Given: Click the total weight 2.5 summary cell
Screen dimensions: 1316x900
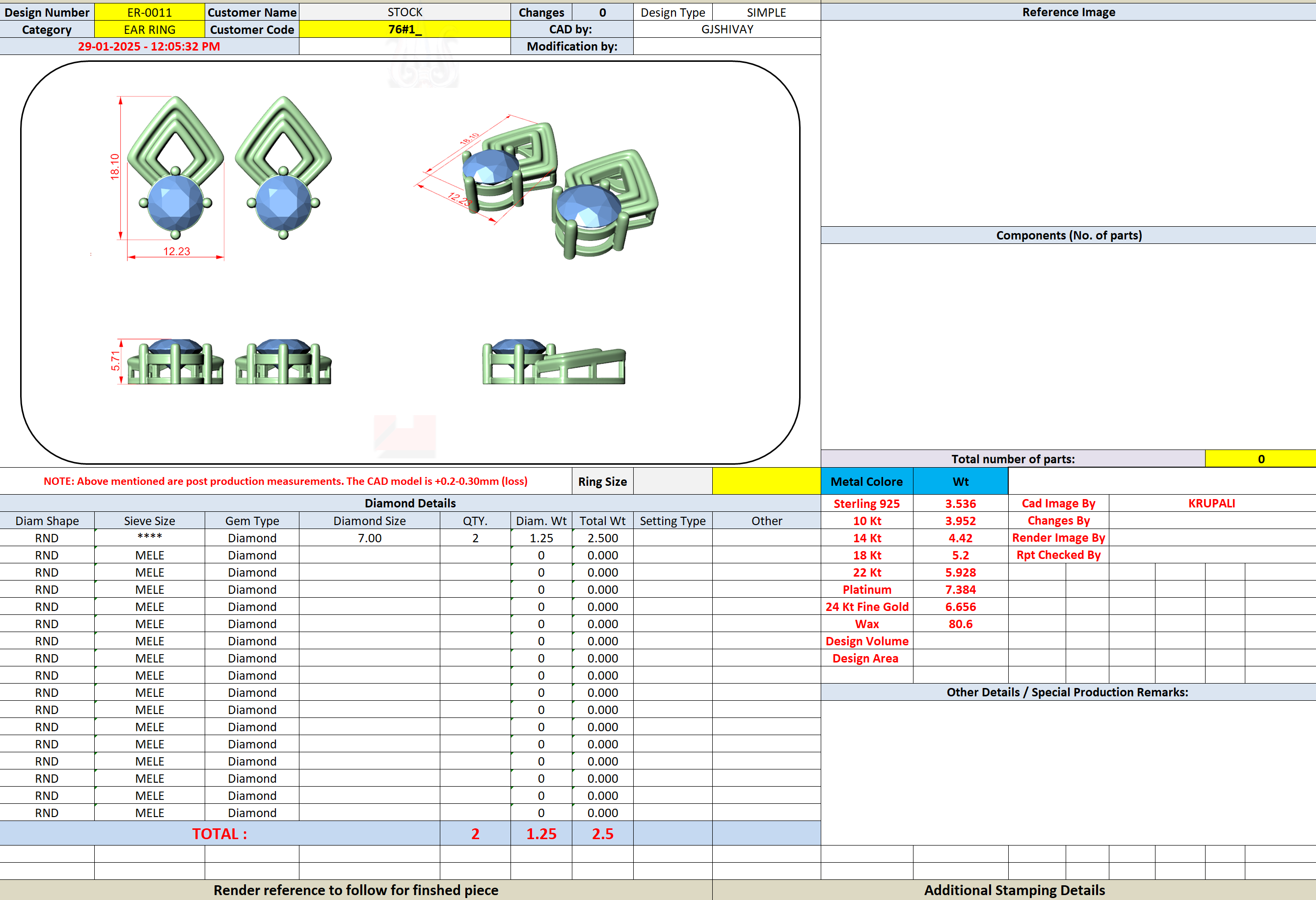Looking at the screenshot, I should click(x=602, y=834).
